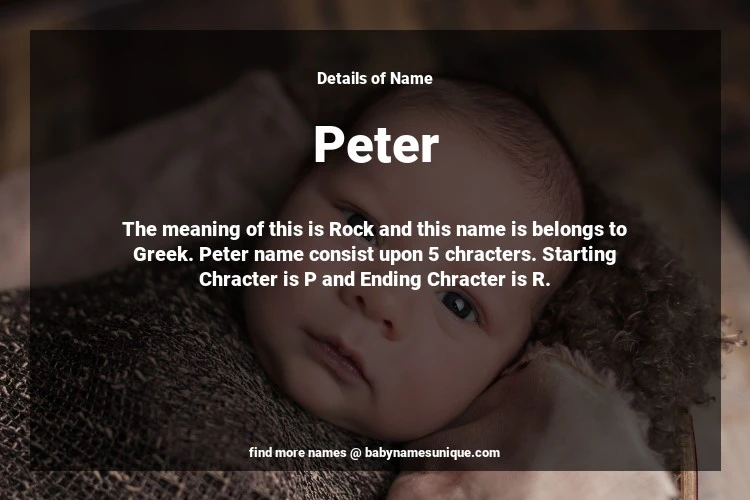
Task: Open the babynamesunique.com link
Action: (x=432, y=453)
